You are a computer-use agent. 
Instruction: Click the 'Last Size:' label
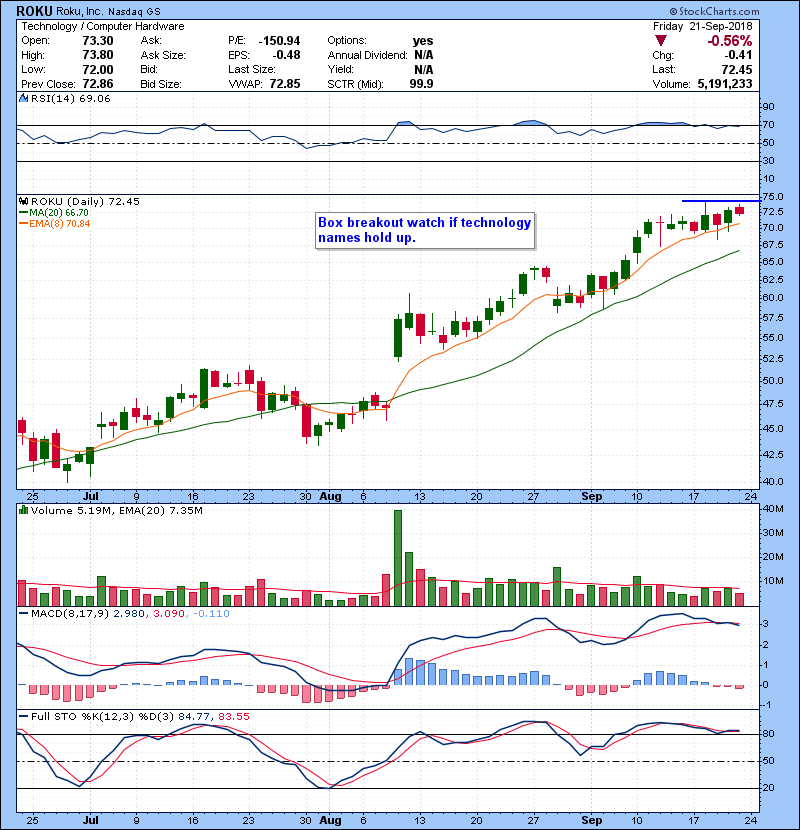[x=252, y=69]
